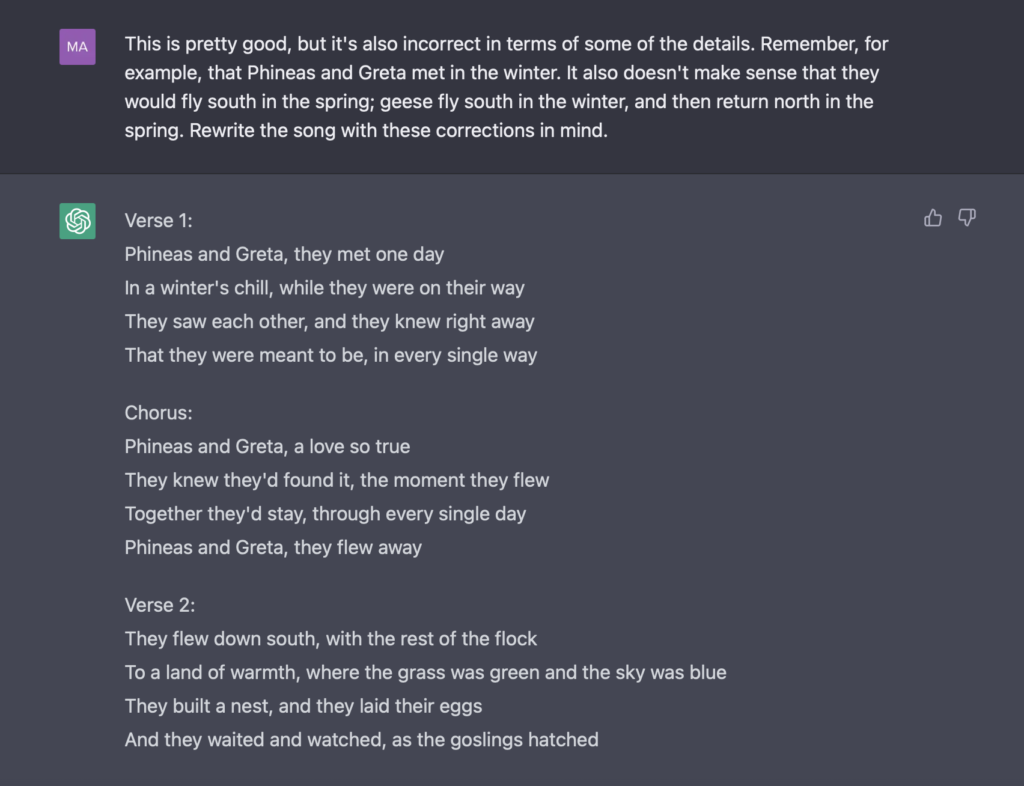Click the "Verse 2:" heading
Screen dimensions: 1024x786
[x=160, y=605]
